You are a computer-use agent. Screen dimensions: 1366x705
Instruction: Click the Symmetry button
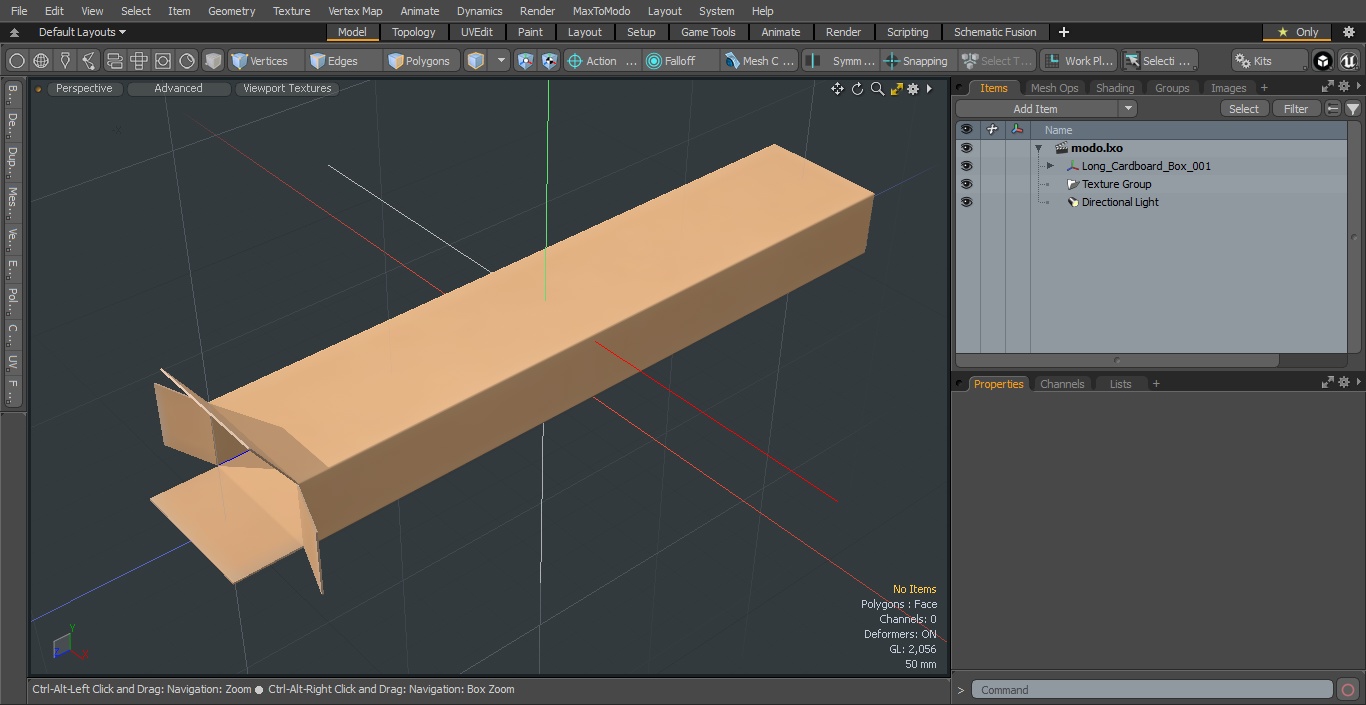point(841,61)
